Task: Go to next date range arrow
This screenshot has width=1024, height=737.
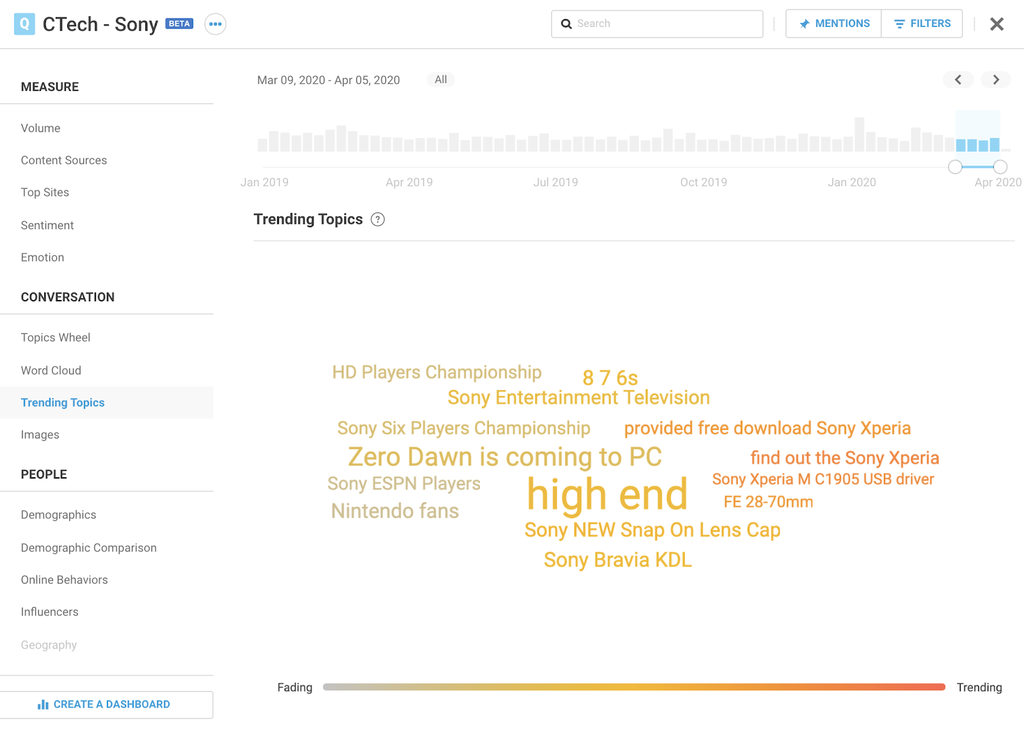Action: tap(995, 80)
